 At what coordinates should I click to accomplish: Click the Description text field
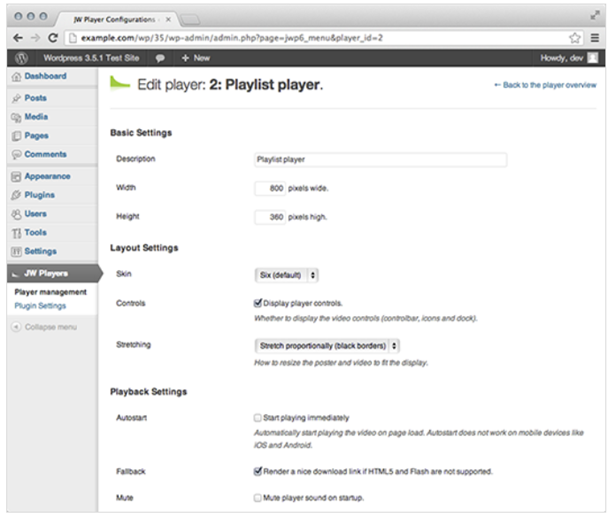(x=380, y=160)
